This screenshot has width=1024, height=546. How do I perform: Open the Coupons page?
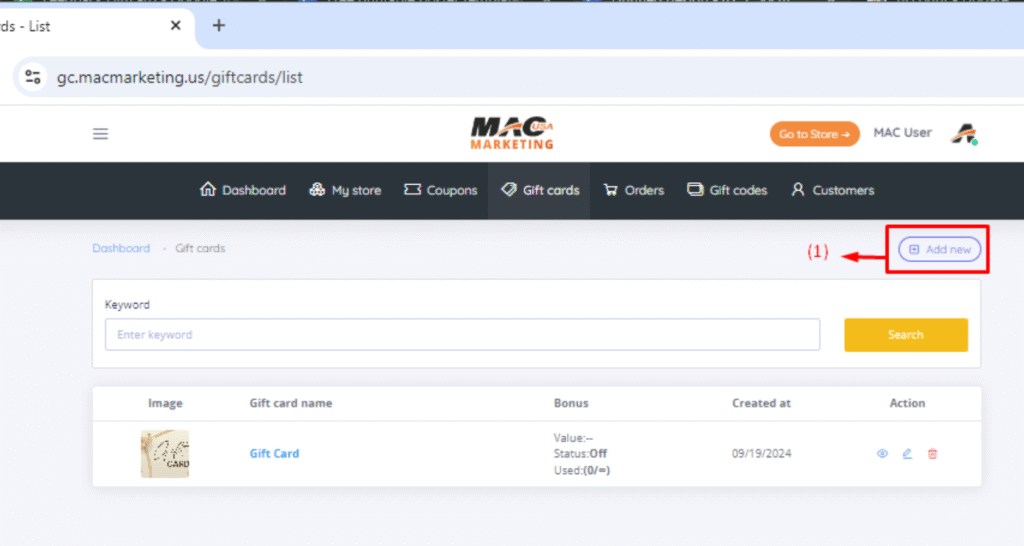pyautogui.click(x=440, y=190)
